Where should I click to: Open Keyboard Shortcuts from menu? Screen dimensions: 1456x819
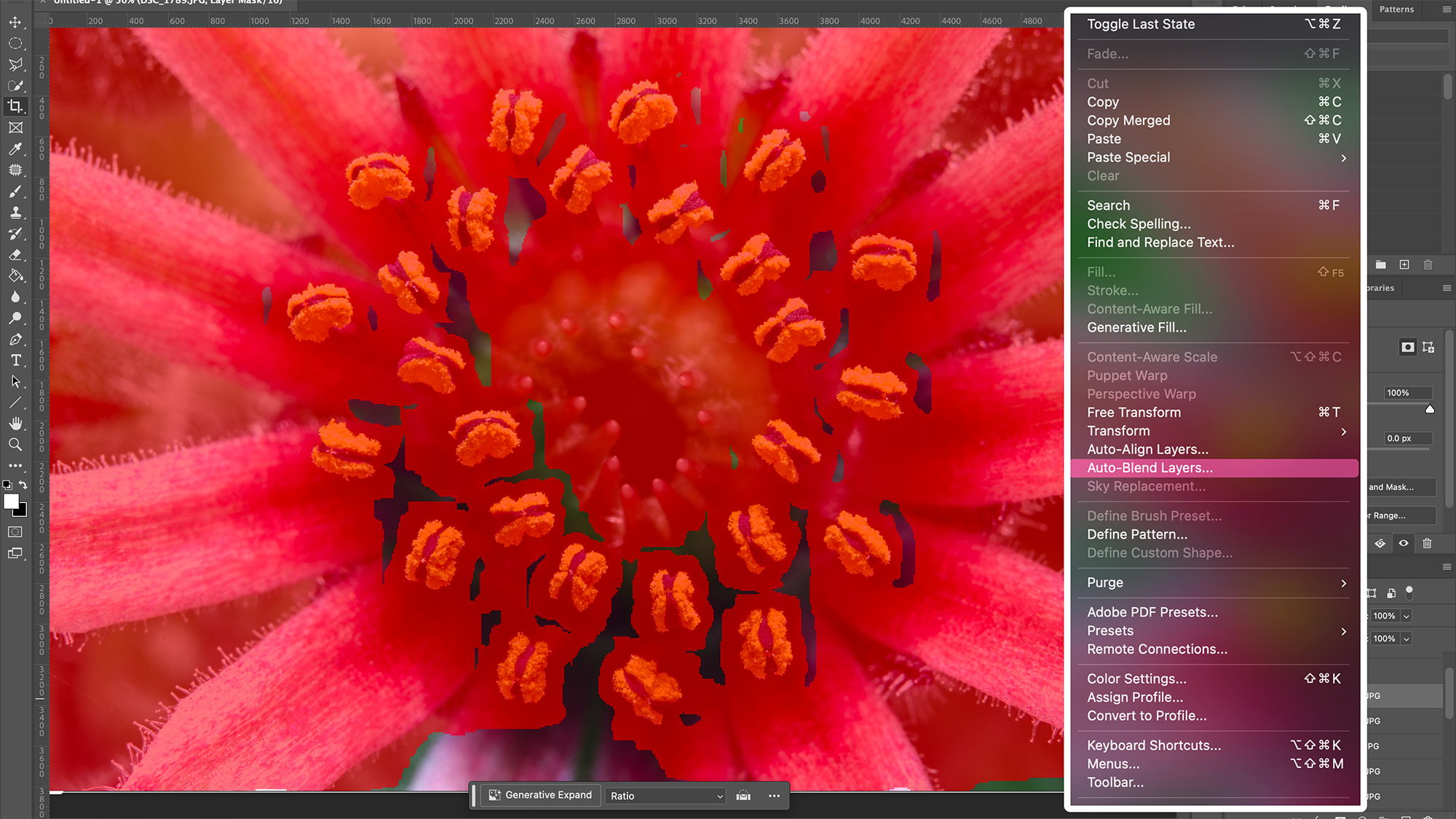pos(1214,745)
